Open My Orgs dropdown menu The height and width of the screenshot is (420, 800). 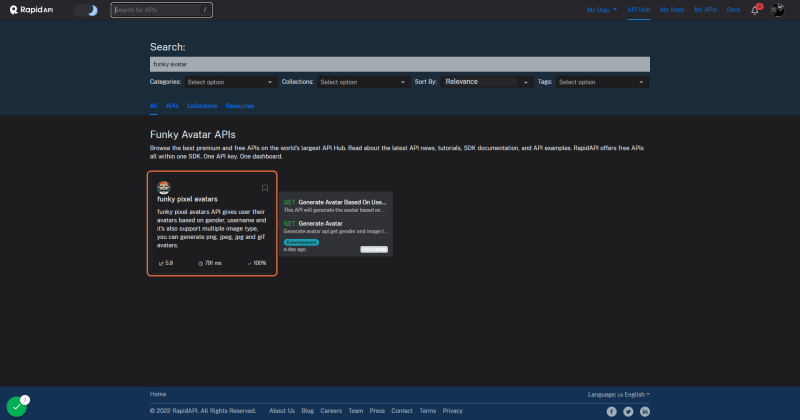tap(602, 10)
